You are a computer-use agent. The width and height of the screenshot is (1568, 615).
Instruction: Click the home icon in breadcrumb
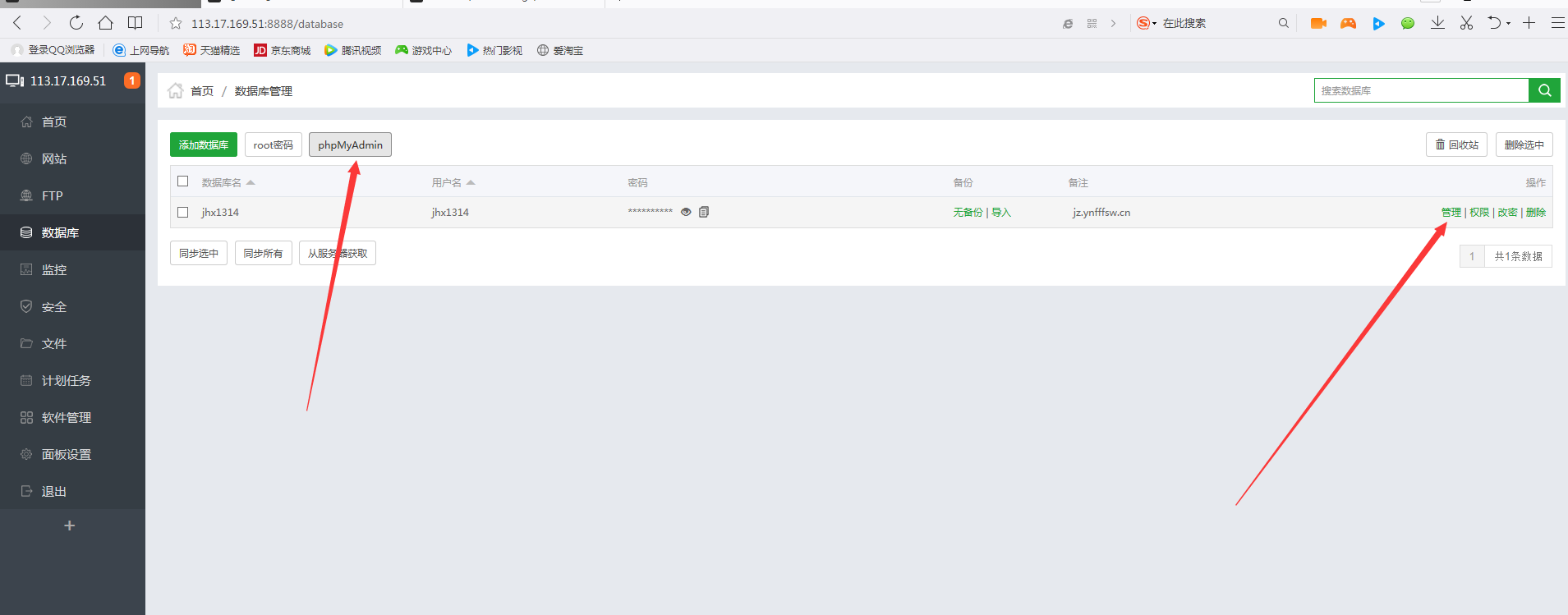(176, 90)
